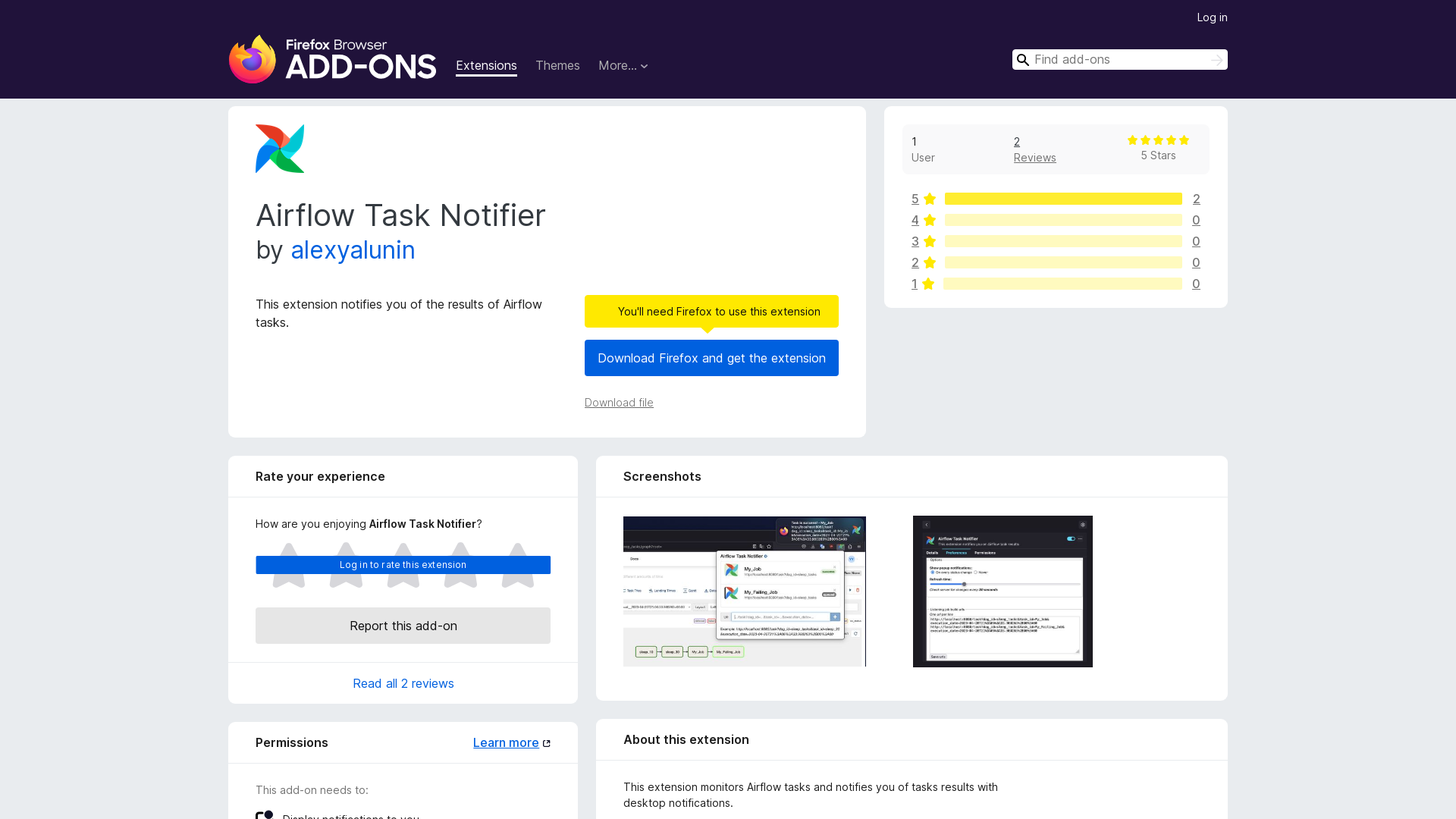The height and width of the screenshot is (819, 1456).
Task: Filter reviews by 3 stars row
Action: [1056, 241]
